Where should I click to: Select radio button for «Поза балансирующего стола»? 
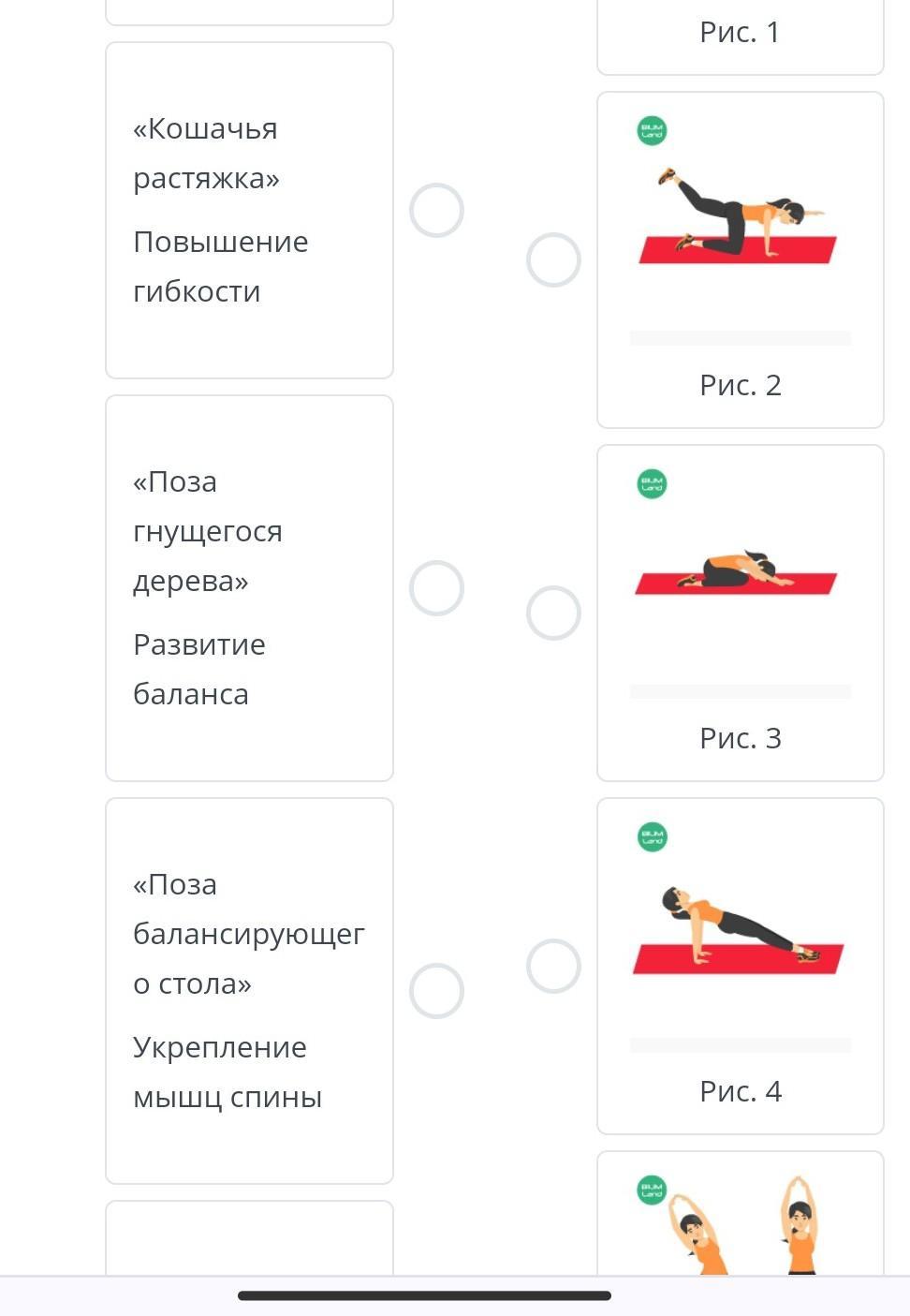click(x=436, y=991)
